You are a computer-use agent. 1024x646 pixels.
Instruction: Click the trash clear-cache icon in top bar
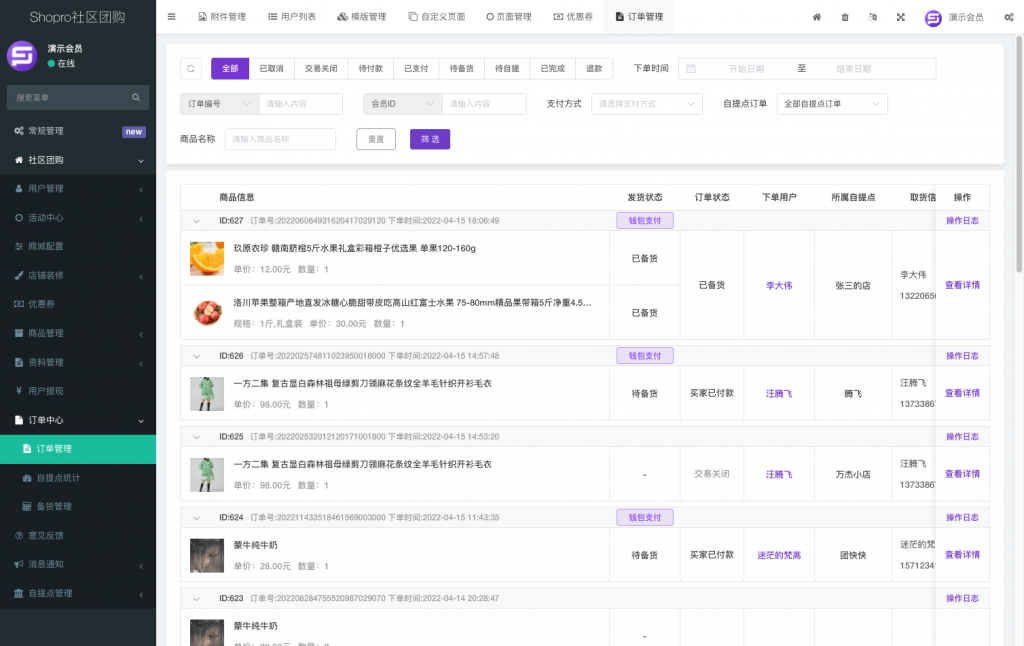click(844, 18)
